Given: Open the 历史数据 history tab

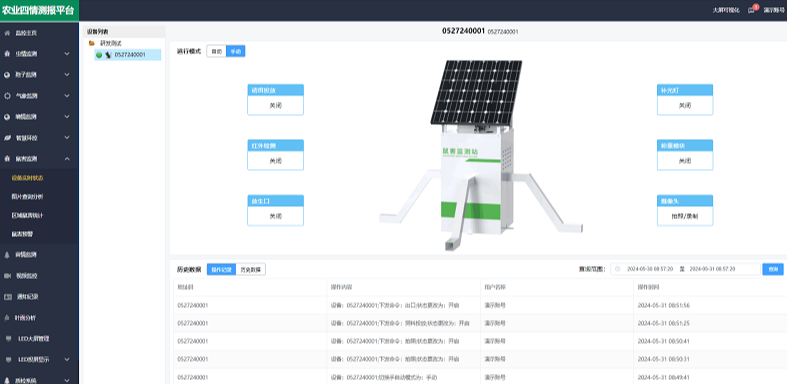Looking at the screenshot, I should point(250,270).
